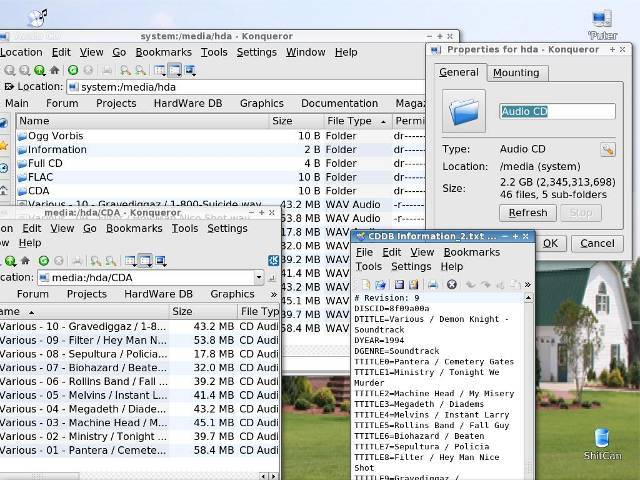
Task: Click system:/media/hda Location address field
Action: click(x=247, y=87)
